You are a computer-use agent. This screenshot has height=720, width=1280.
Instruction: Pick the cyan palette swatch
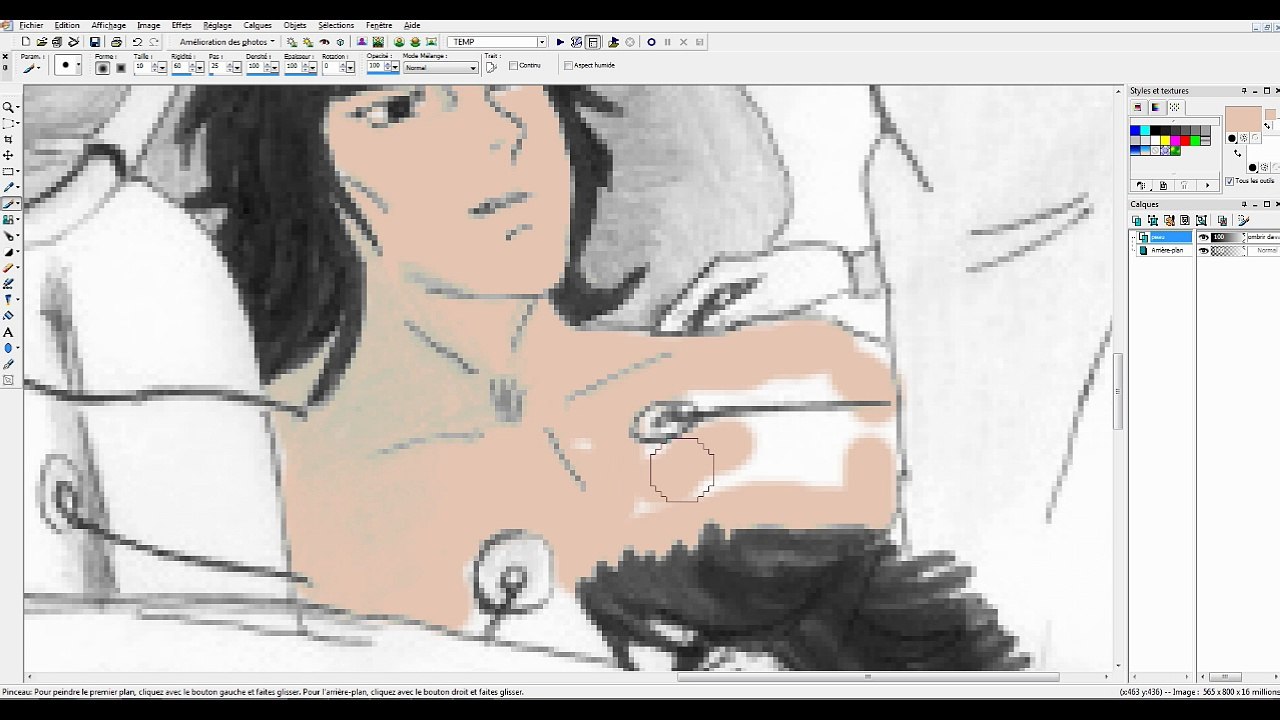point(1145,131)
